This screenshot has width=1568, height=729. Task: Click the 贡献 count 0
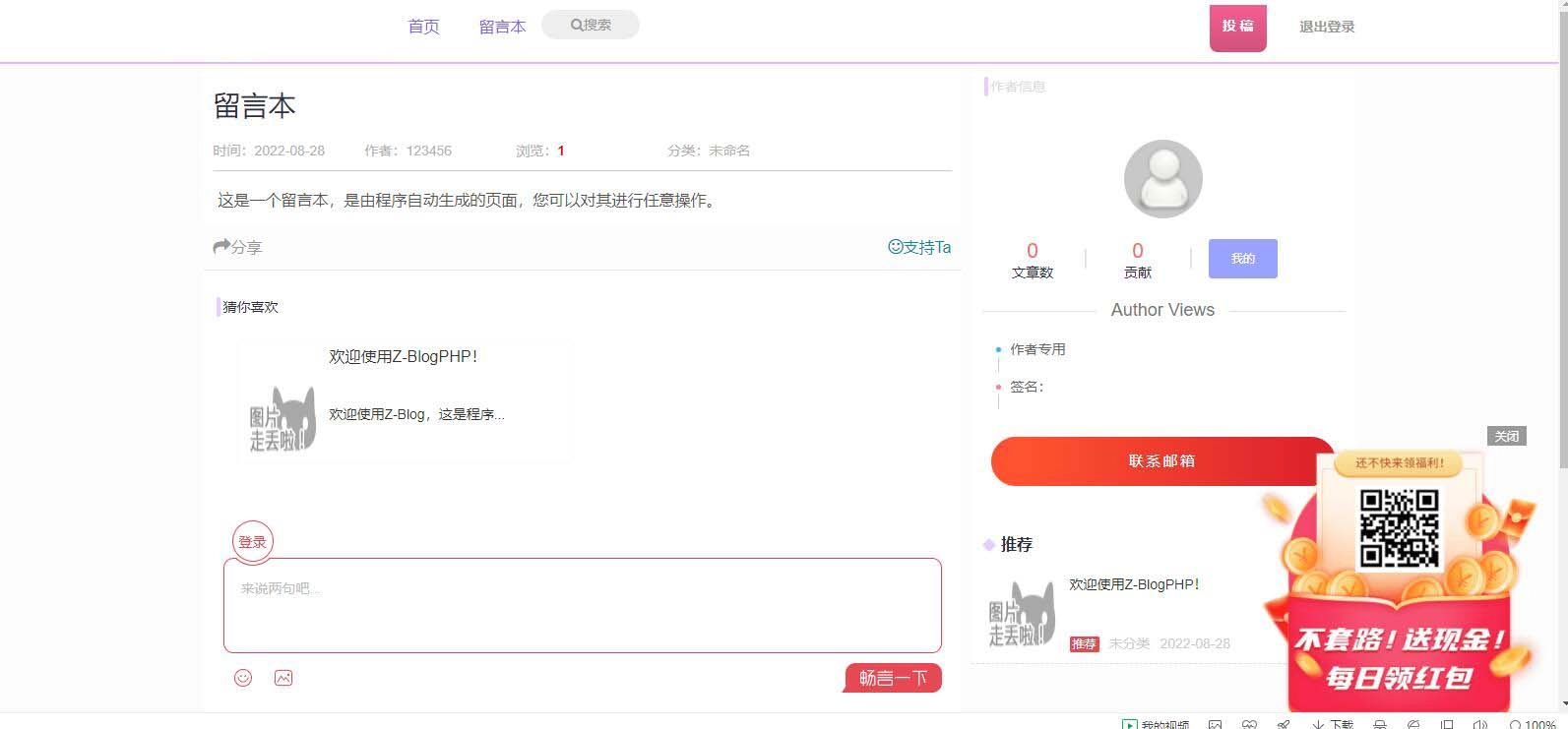coord(1138,250)
